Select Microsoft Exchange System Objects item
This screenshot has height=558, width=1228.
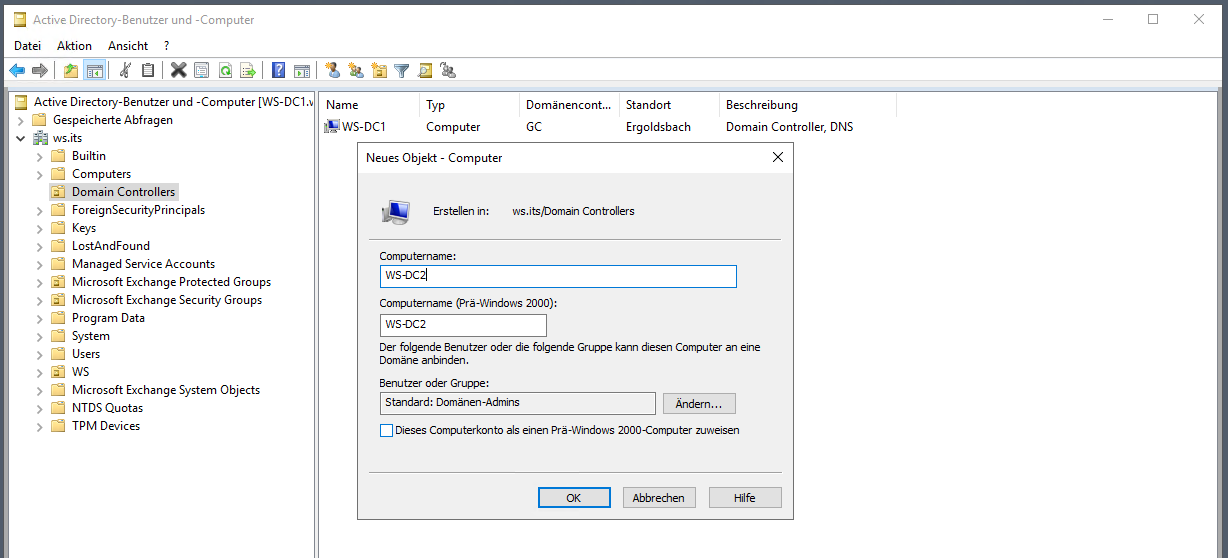pos(166,390)
